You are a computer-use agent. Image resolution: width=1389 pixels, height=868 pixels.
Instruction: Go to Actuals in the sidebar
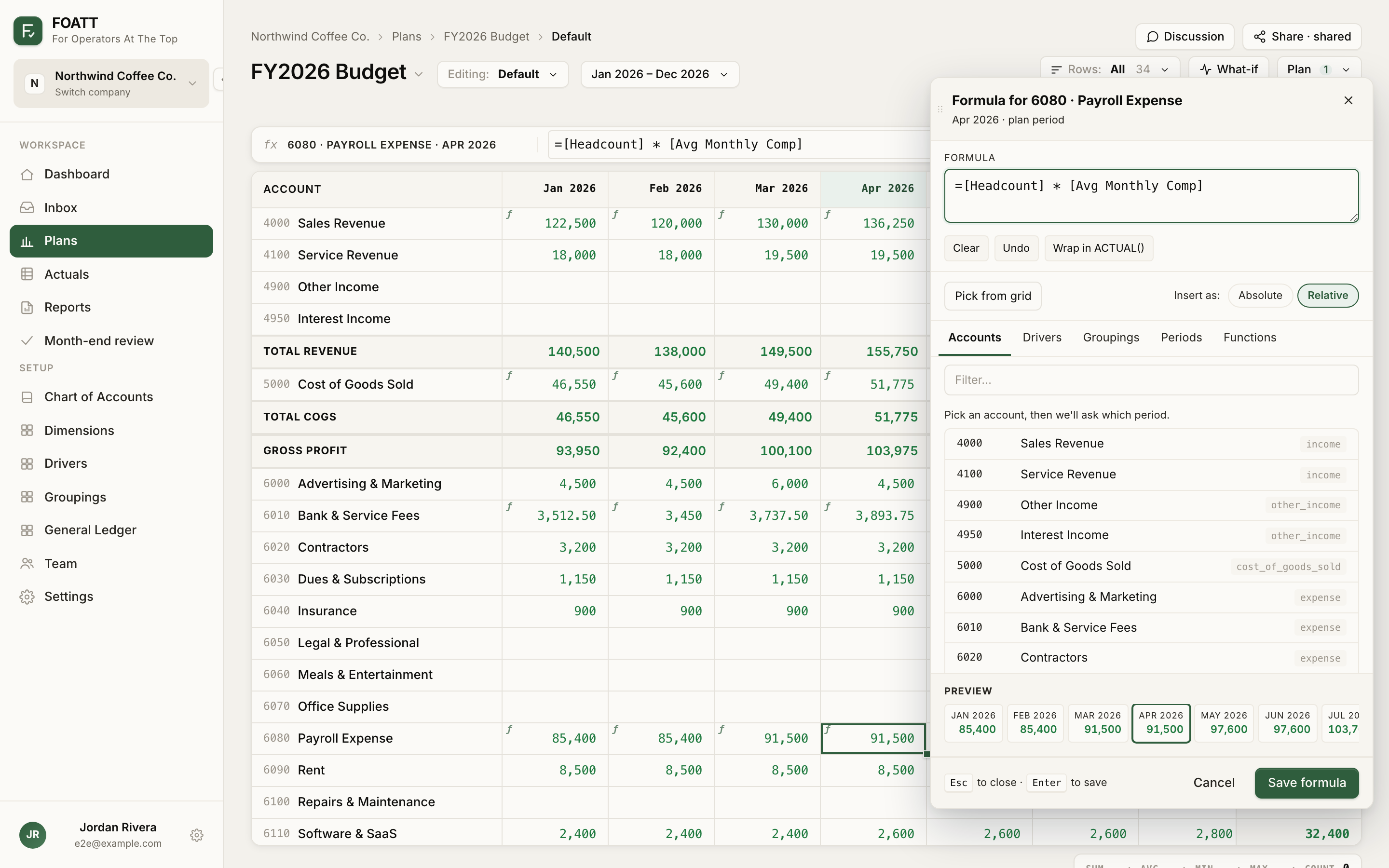click(111, 274)
